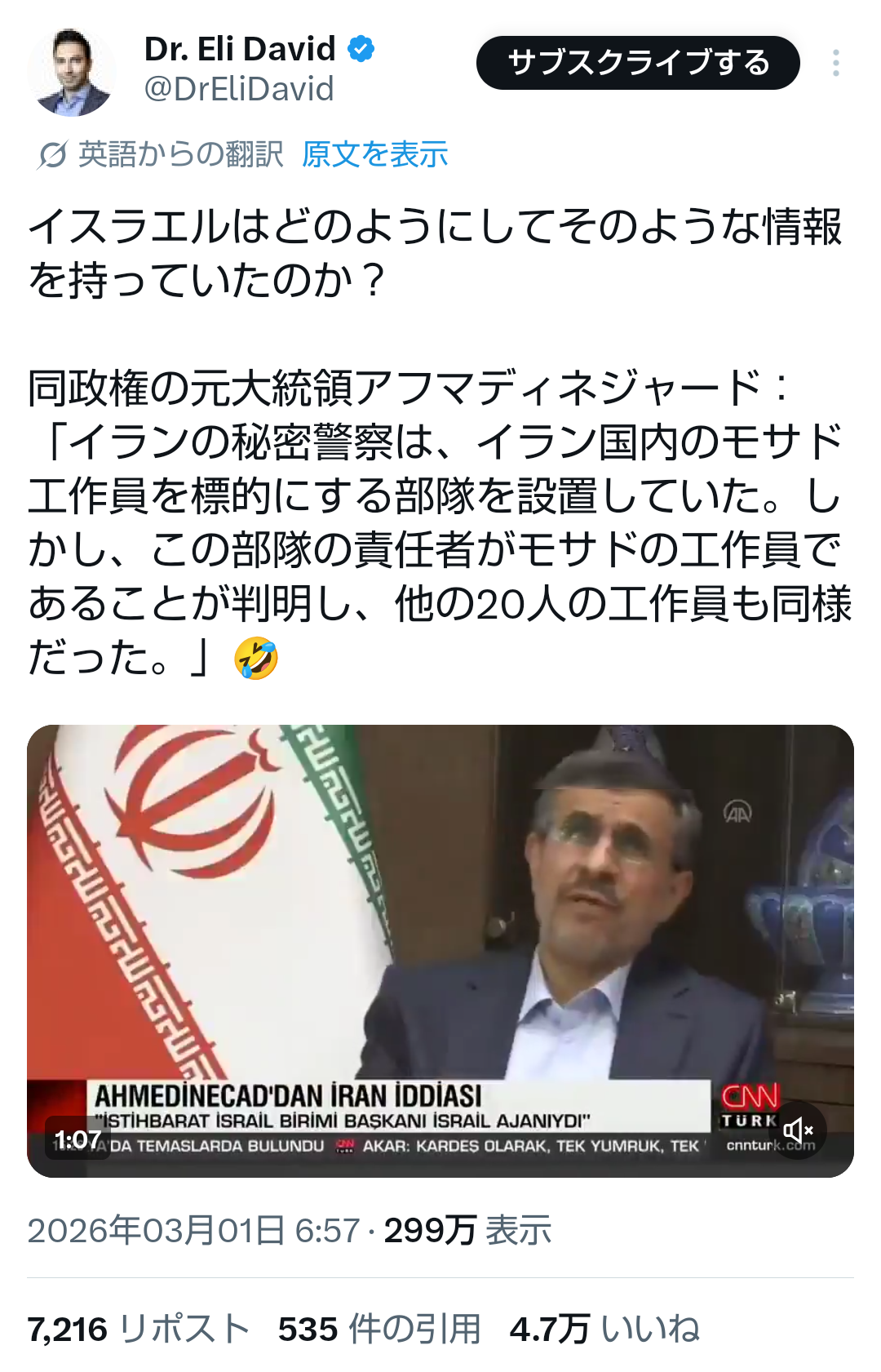View the 535 件の引用 quotes list
Image resolution: width=881 pixels, height=1372 pixels.
point(379,1329)
